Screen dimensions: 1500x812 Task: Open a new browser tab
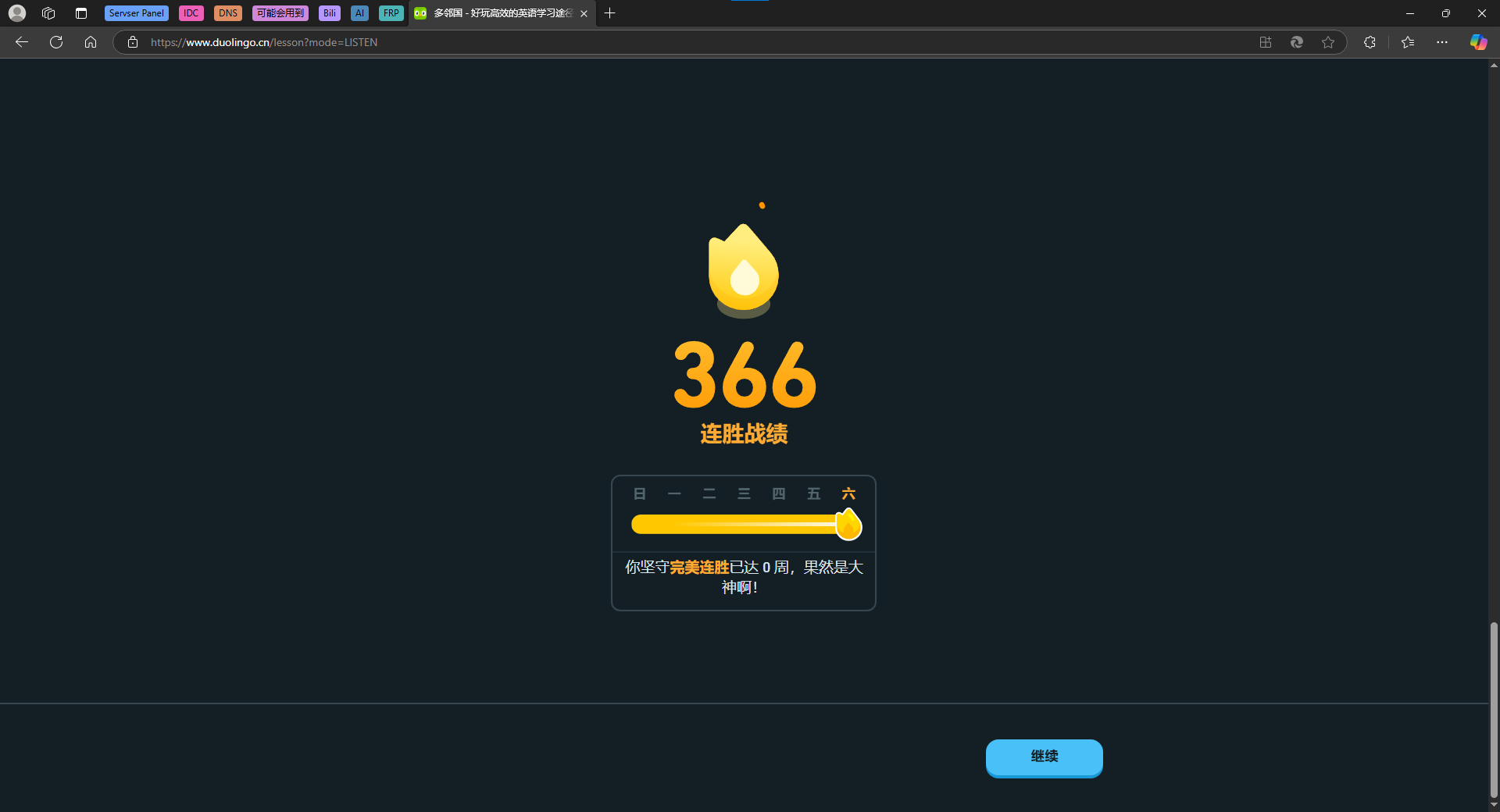pyautogui.click(x=610, y=13)
